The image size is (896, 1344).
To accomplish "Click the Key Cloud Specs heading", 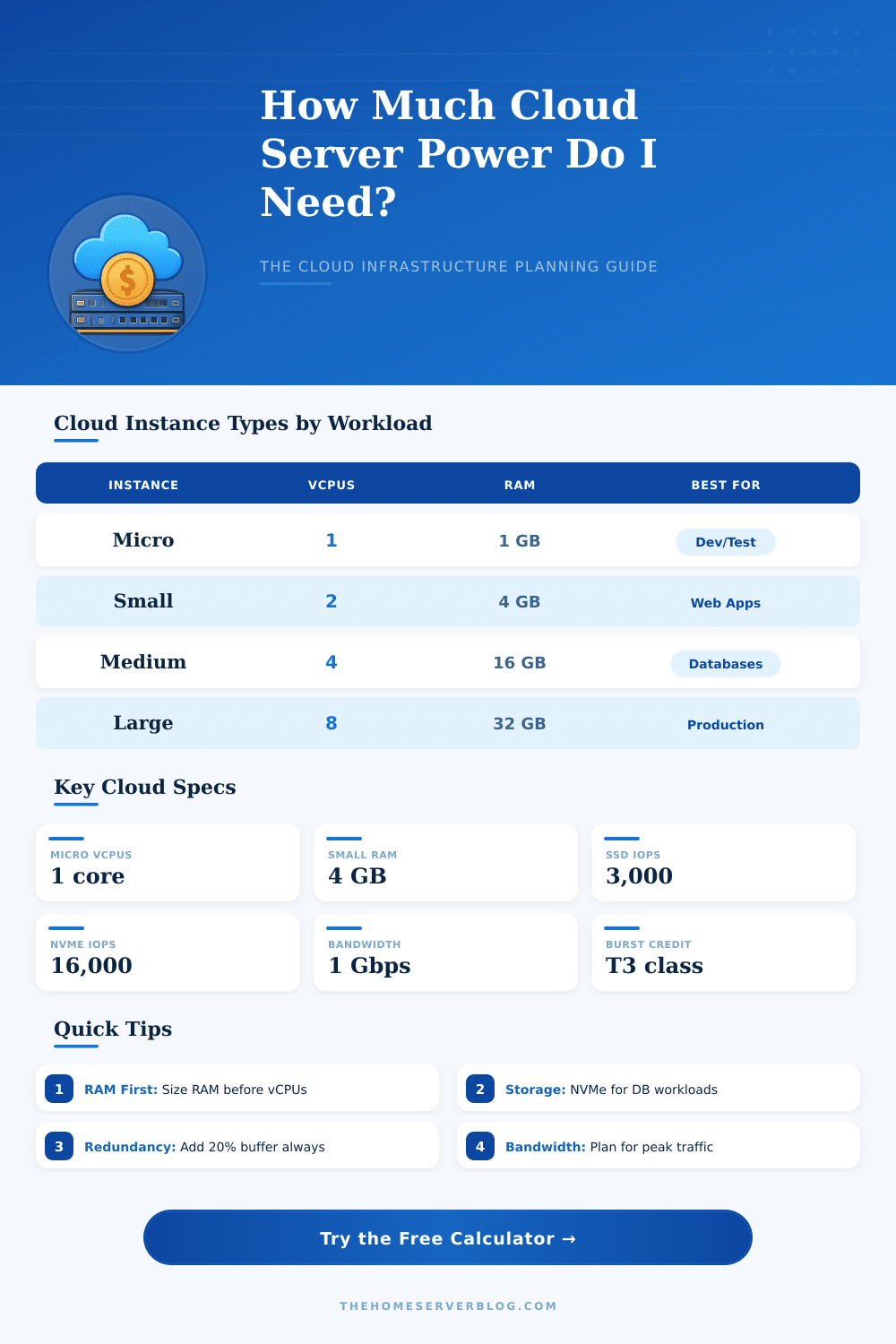I will coord(145,787).
